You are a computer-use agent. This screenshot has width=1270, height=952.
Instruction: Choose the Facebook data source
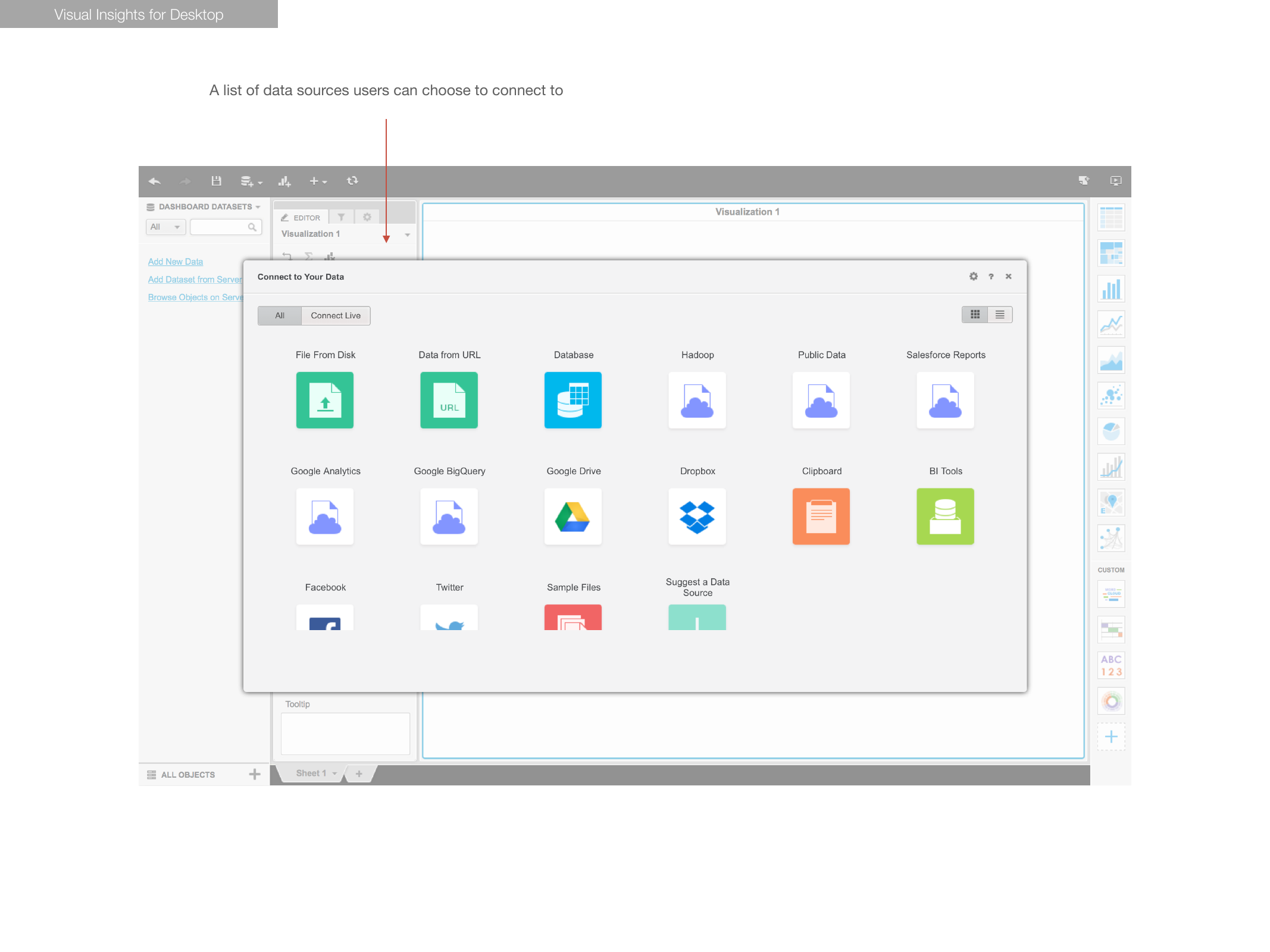[x=325, y=618]
